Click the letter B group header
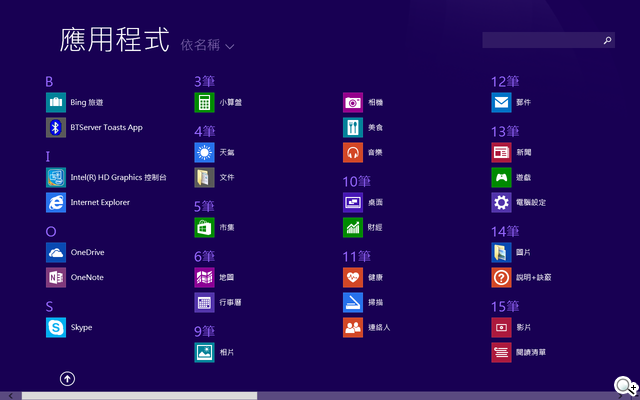The height and width of the screenshot is (400, 640). 49,80
